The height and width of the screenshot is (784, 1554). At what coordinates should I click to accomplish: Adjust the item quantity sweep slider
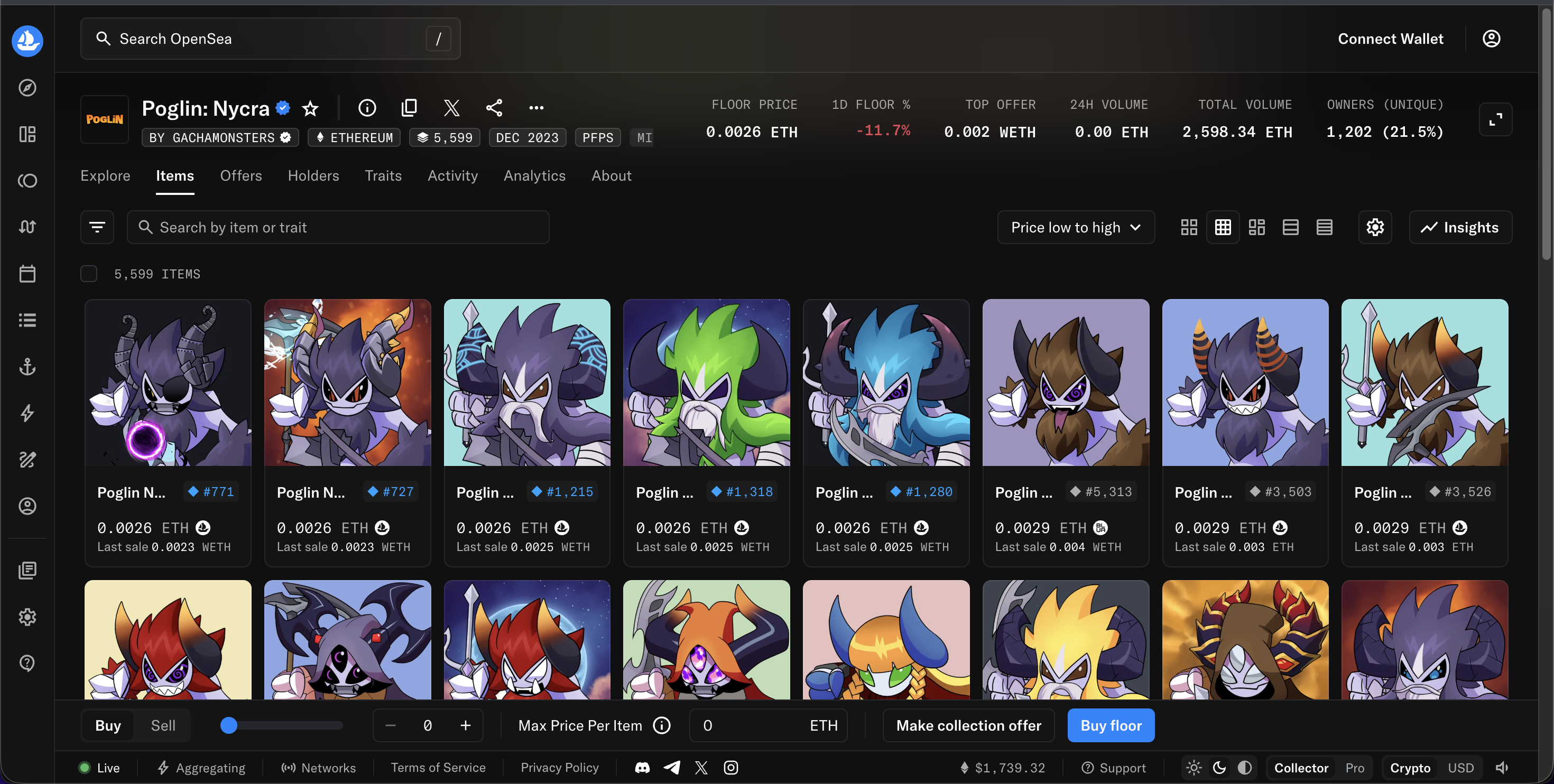coord(282,725)
